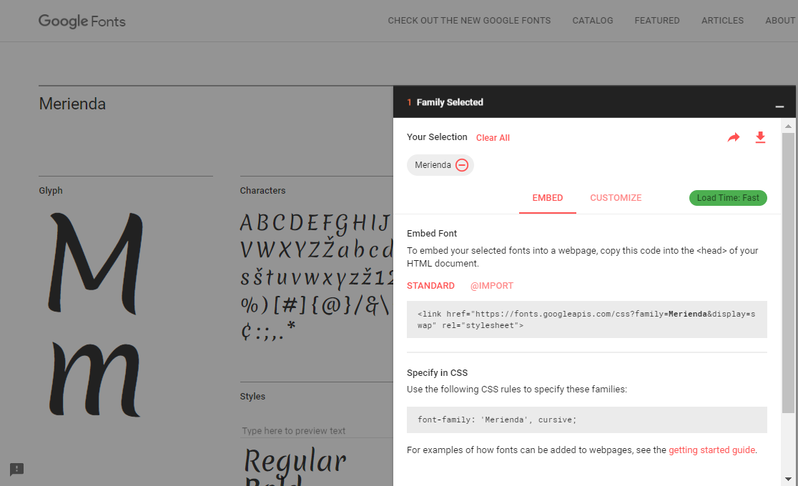Switch to the Embed tab
The height and width of the screenshot is (486, 798).
[548, 198]
